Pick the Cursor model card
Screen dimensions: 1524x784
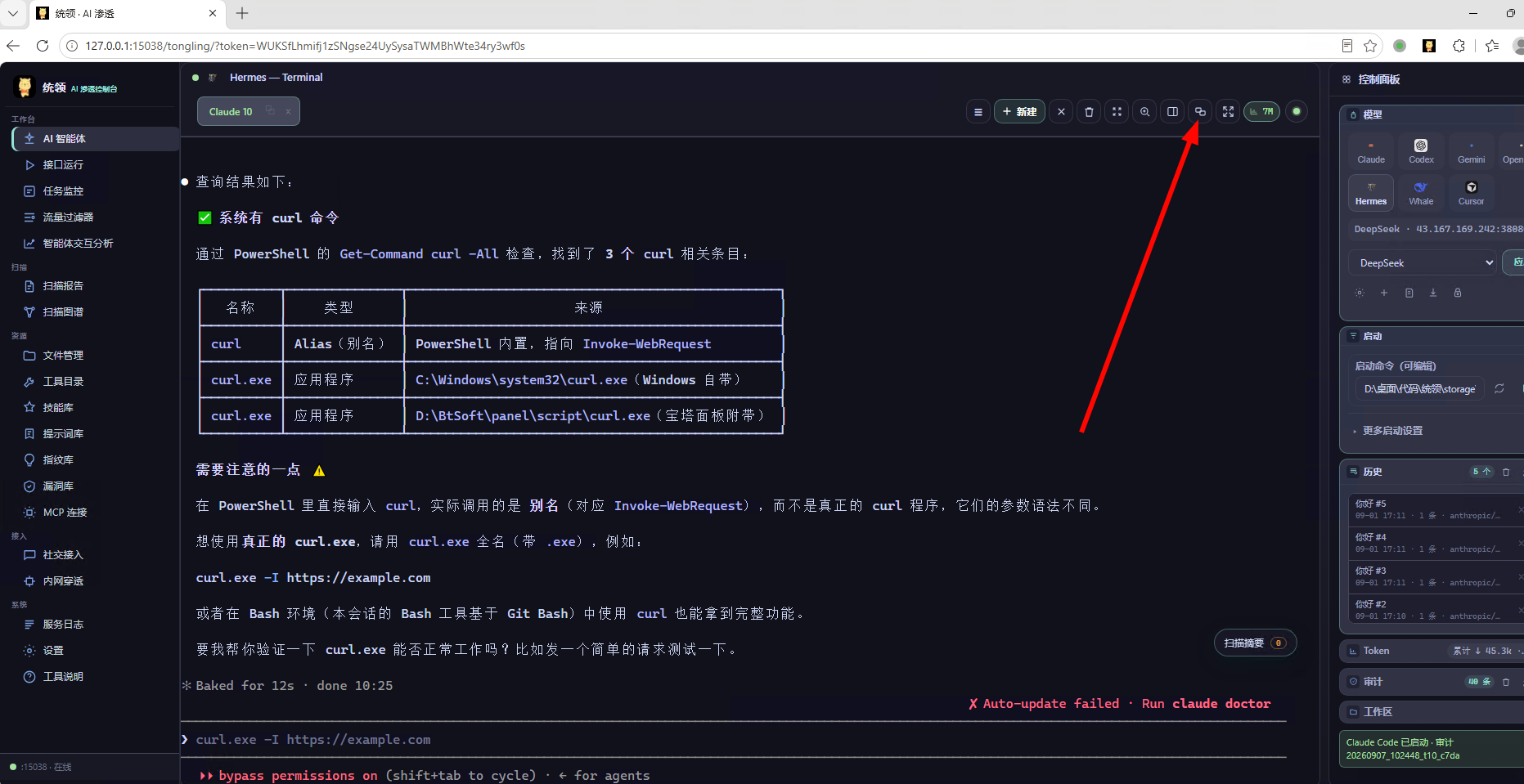pos(1471,193)
